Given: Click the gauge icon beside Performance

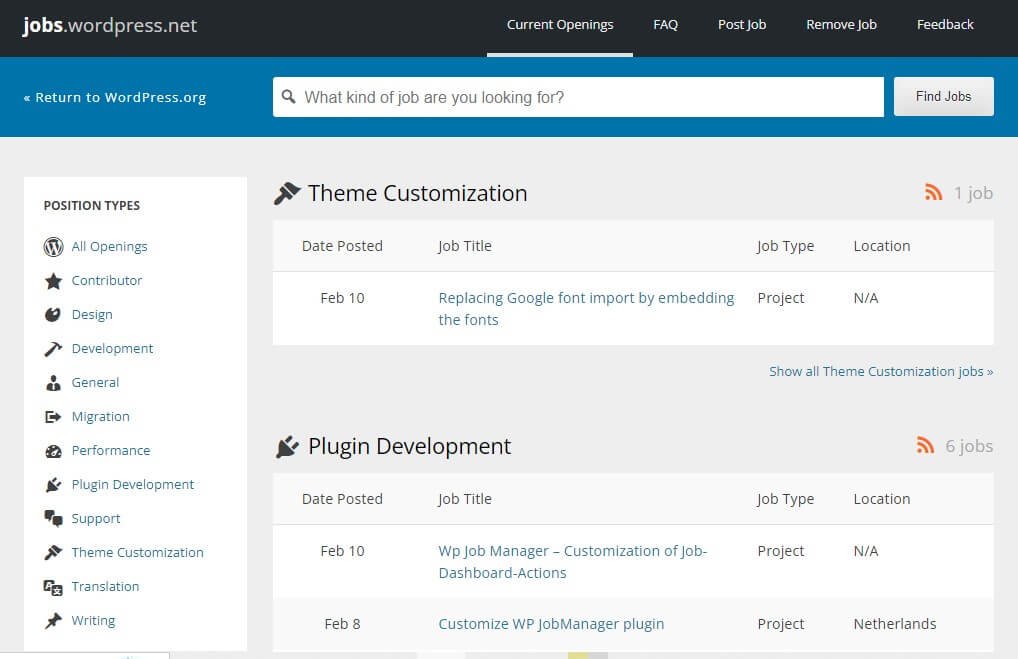Looking at the screenshot, I should 53,451.
